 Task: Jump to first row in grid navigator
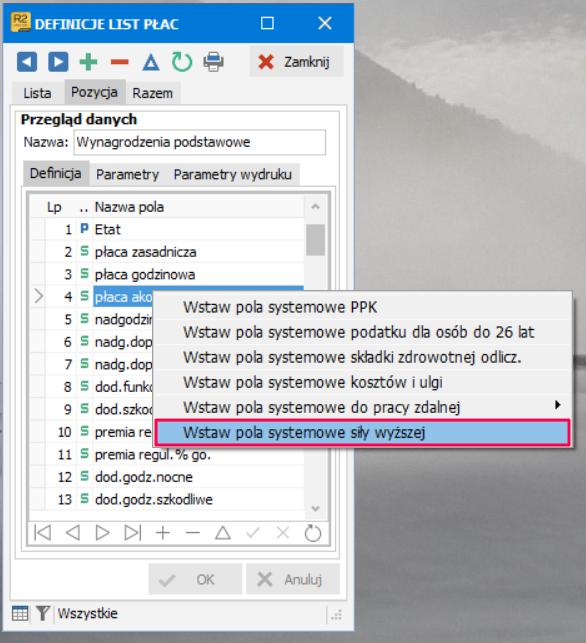[x=43, y=533]
